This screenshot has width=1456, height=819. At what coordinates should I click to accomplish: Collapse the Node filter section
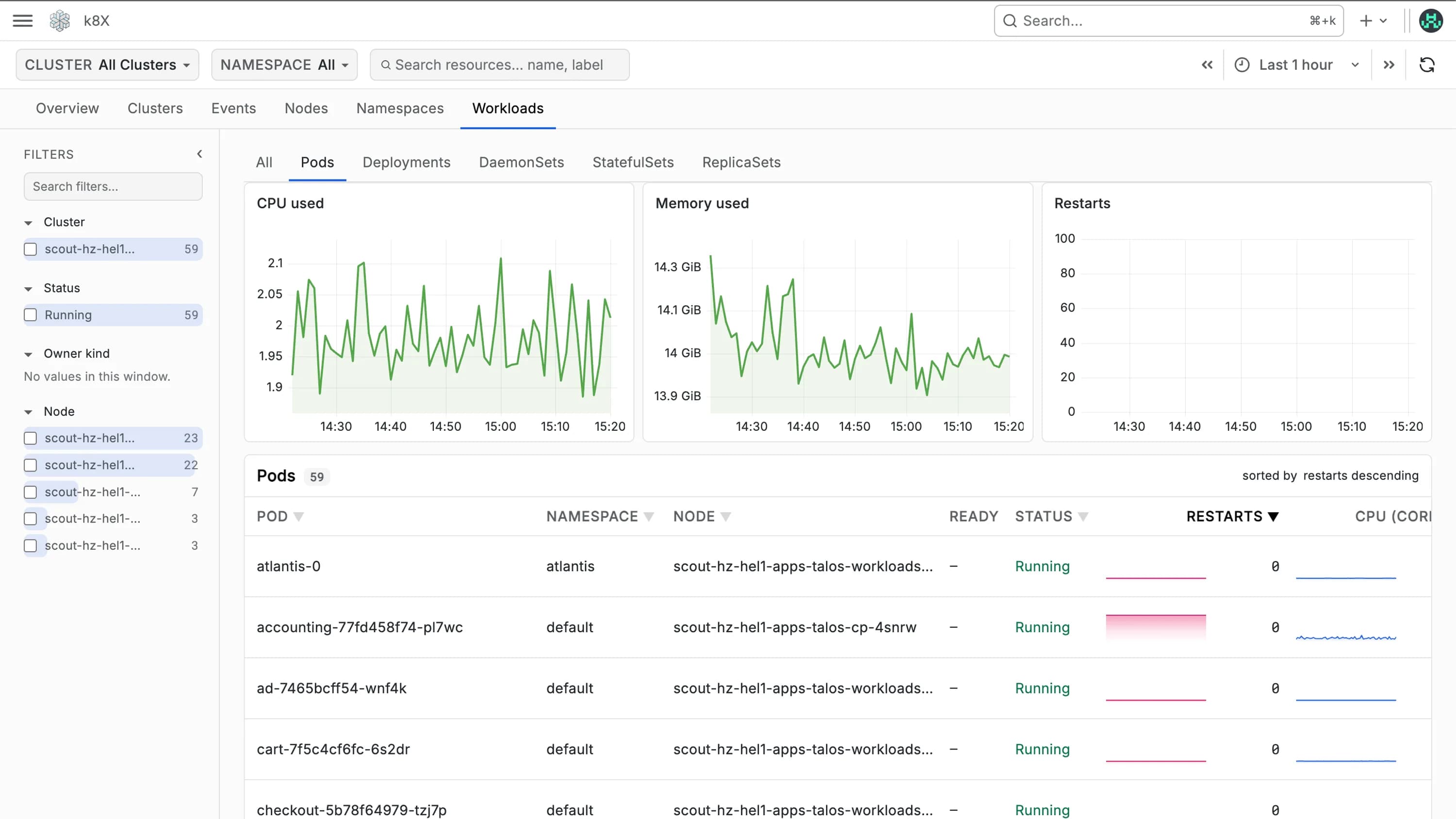(x=28, y=412)
